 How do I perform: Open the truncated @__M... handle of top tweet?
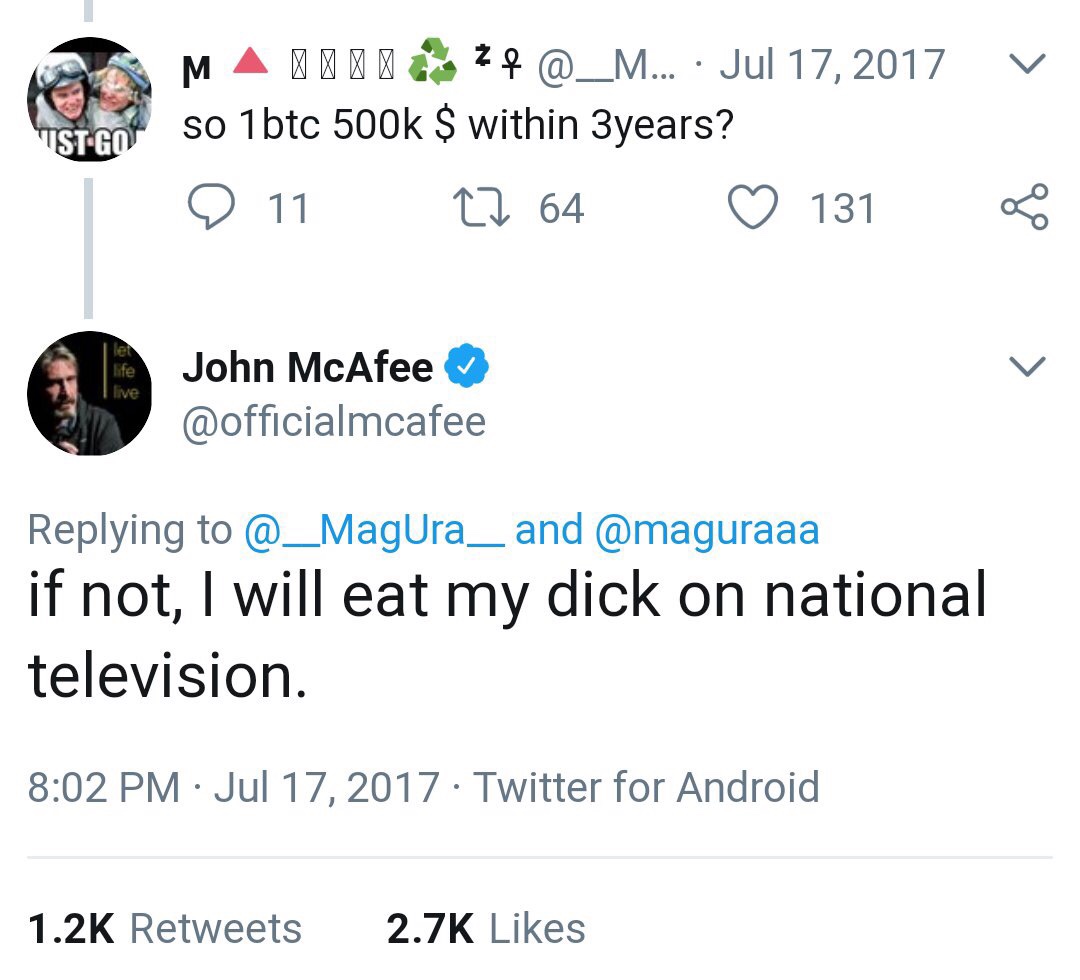tap(607, 65)
